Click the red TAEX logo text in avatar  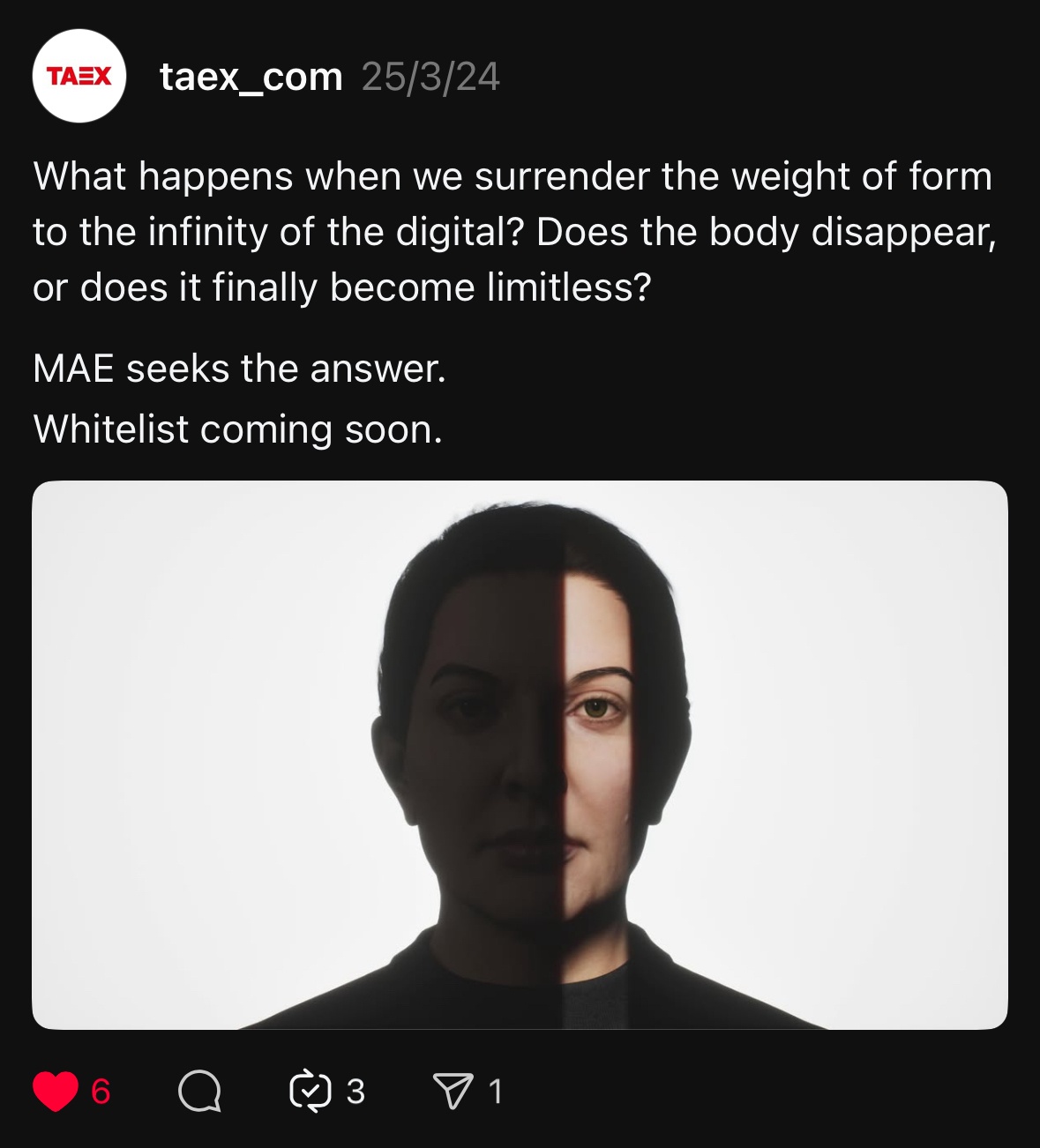(79, 76)
